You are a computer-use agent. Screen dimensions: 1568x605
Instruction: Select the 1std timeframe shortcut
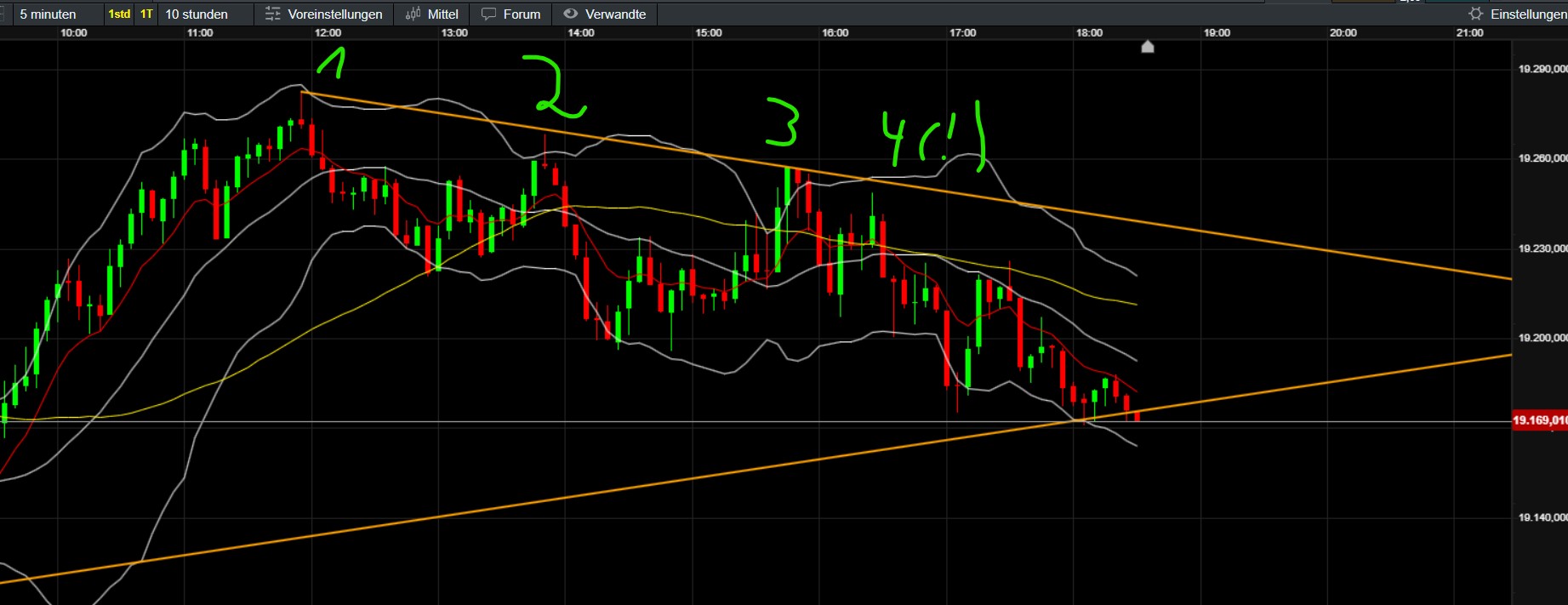(x=120, y=14)
